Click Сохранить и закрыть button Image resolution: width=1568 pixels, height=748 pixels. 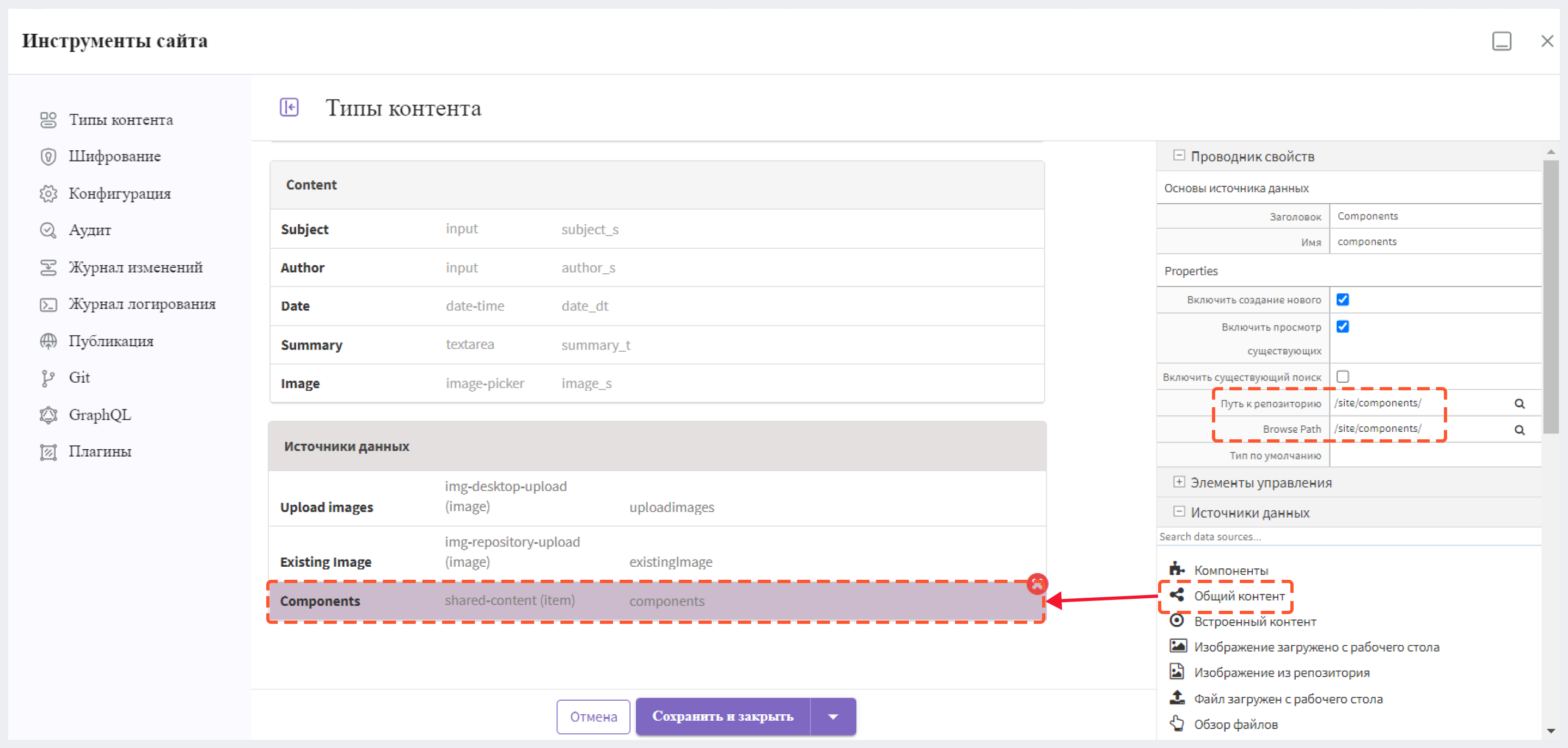(x=722, y=716)
